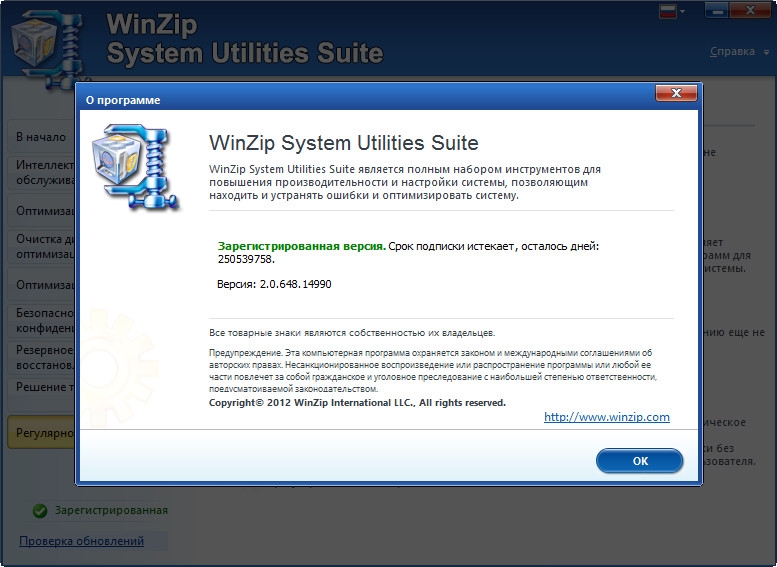Minimize the main WinZip window
The height and width of the screenshot is (567, 777).
tap(717, 10)
